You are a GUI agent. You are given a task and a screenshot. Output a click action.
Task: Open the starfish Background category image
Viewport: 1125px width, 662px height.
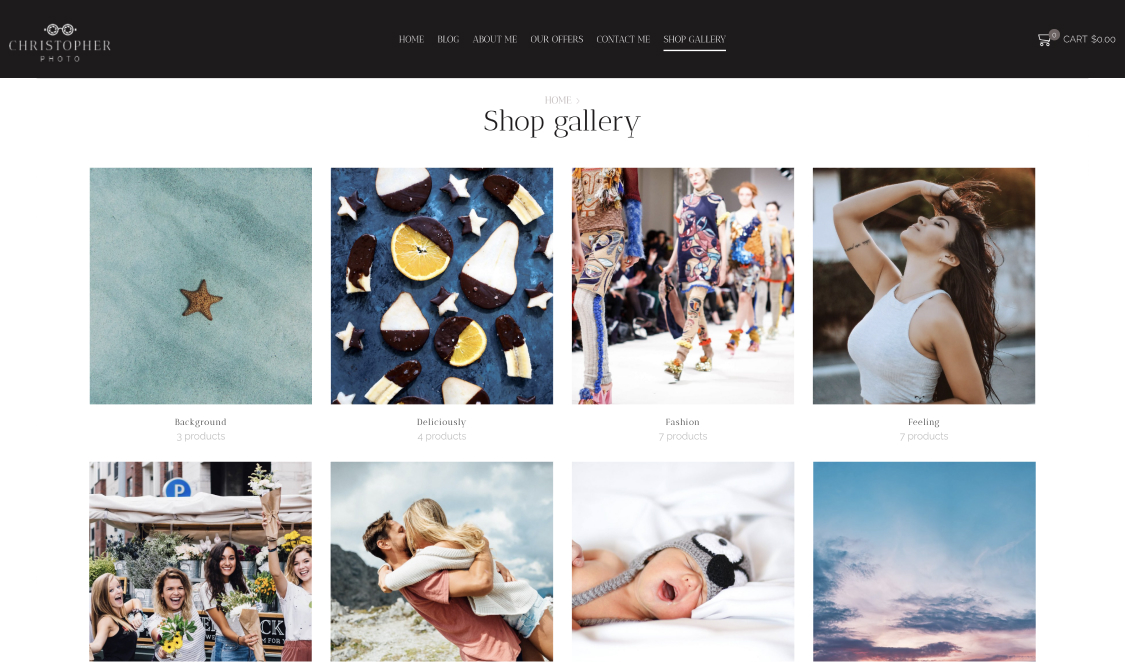(201, 286)
